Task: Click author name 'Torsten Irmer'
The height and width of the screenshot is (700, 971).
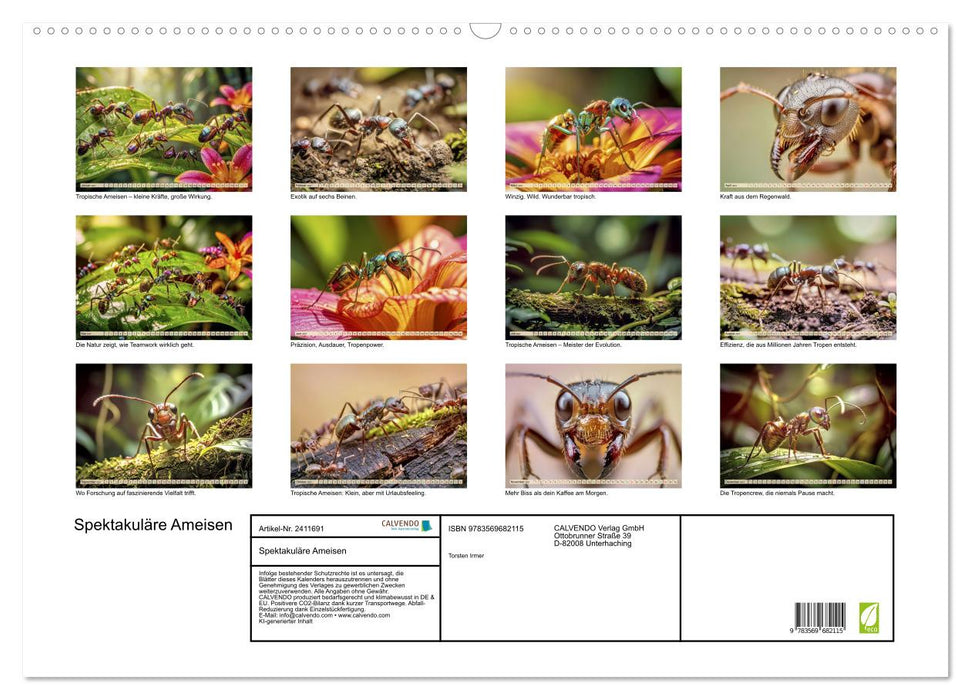Action: tap(466, 556)
